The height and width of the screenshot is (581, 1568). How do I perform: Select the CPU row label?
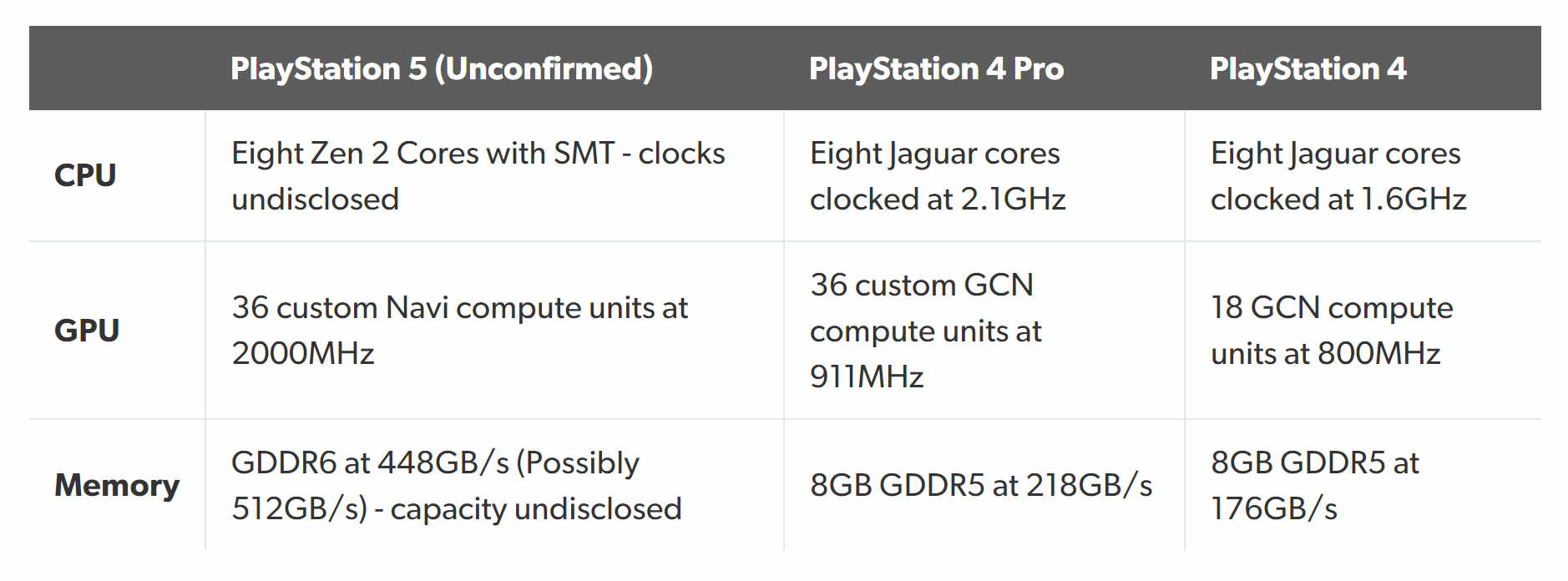[85, 175]
